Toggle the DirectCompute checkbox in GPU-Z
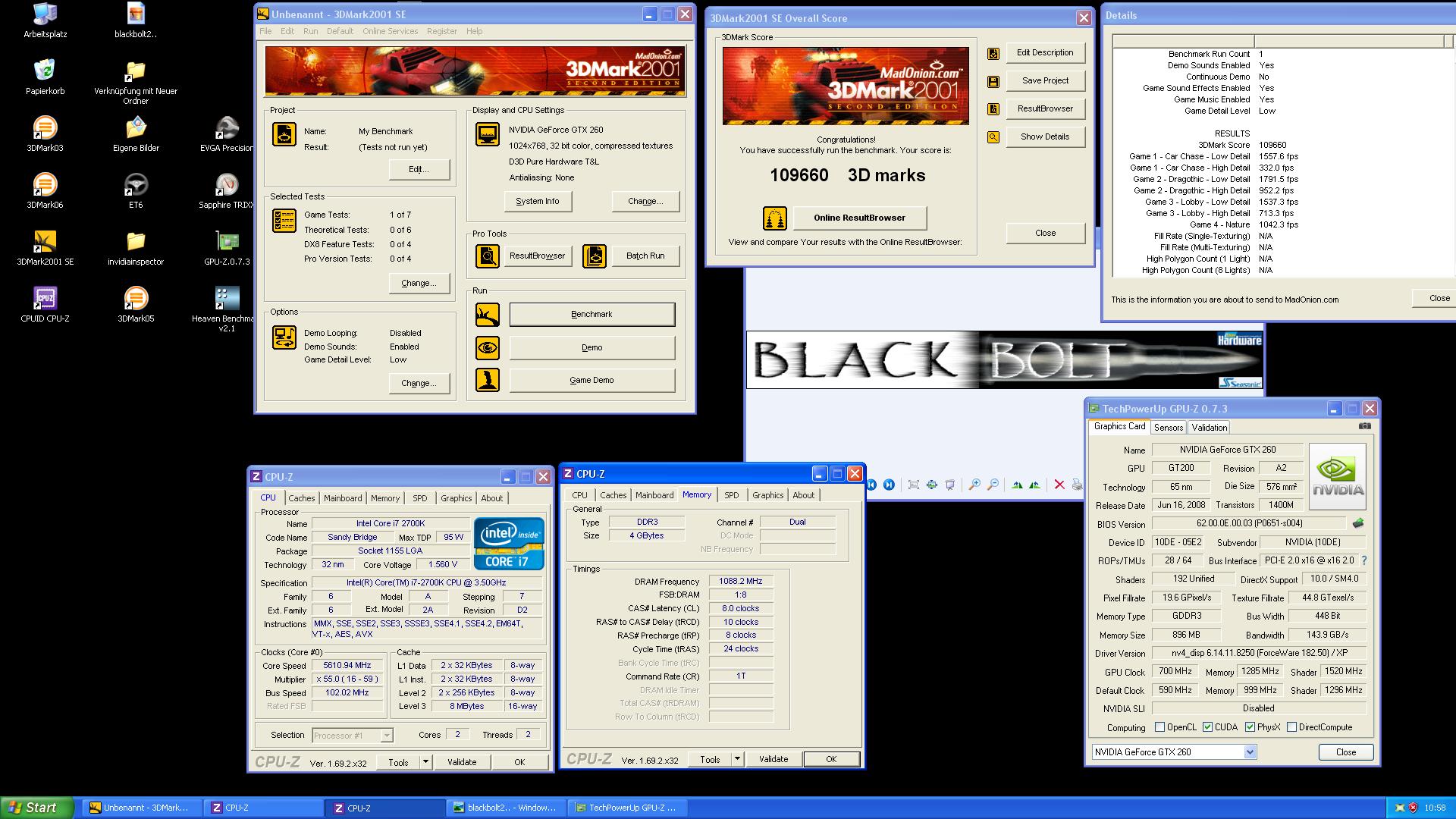The image size is (1456, 819). (x=1291, y=727)
